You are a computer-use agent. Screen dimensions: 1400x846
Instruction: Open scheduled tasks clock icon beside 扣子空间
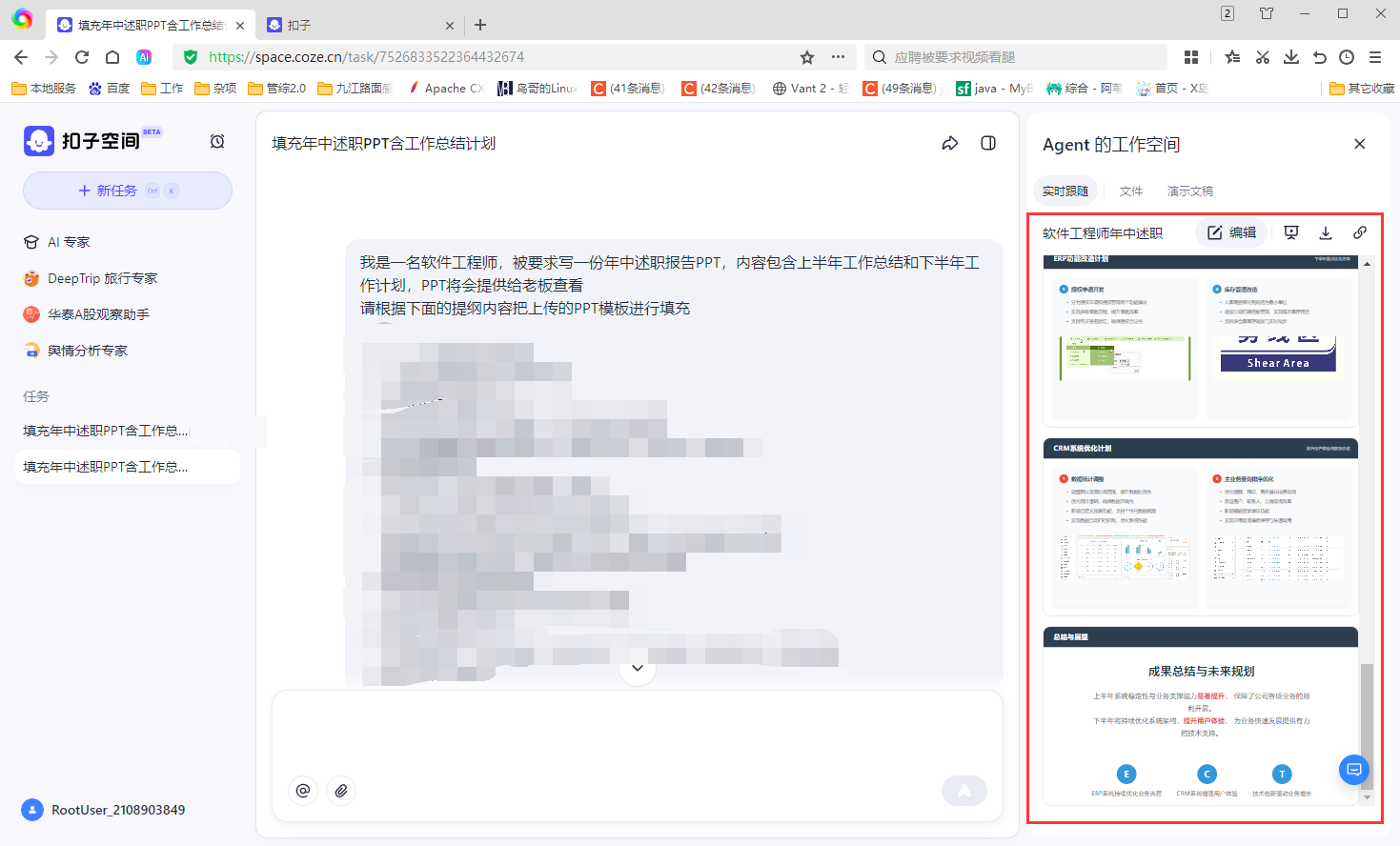click(x=217, y=141)
